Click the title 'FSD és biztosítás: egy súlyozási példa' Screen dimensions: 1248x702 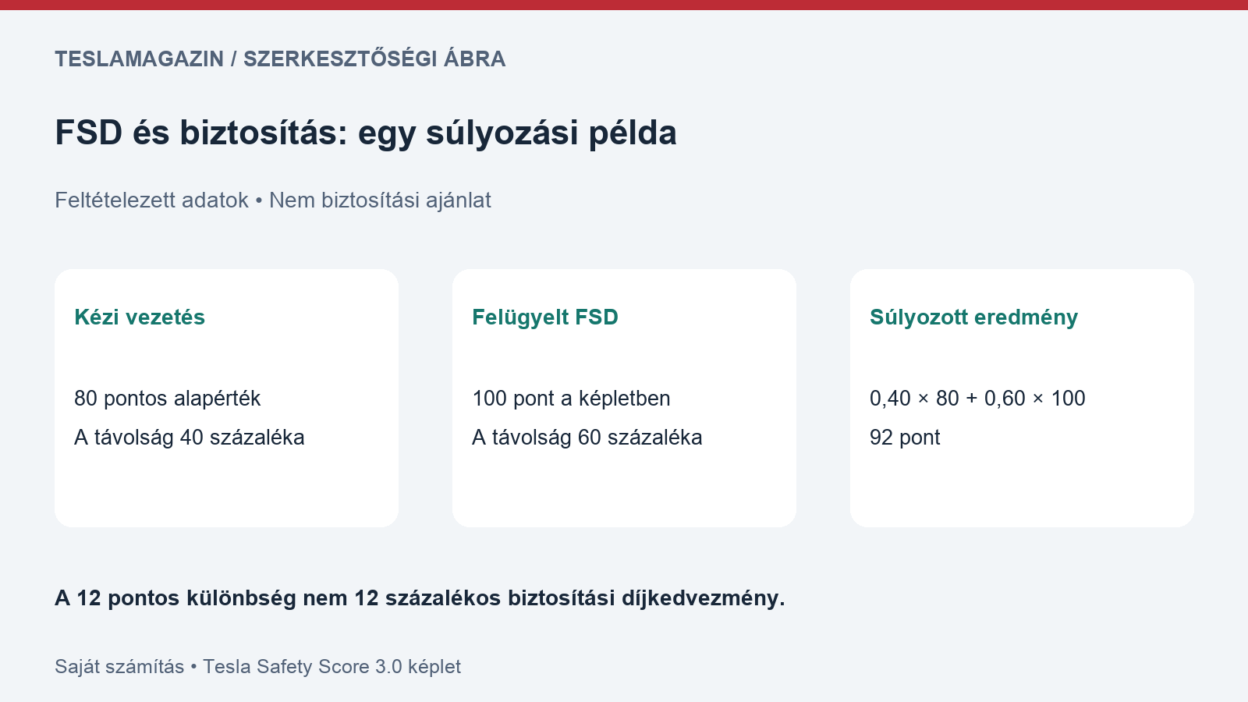tap(366, 133)
